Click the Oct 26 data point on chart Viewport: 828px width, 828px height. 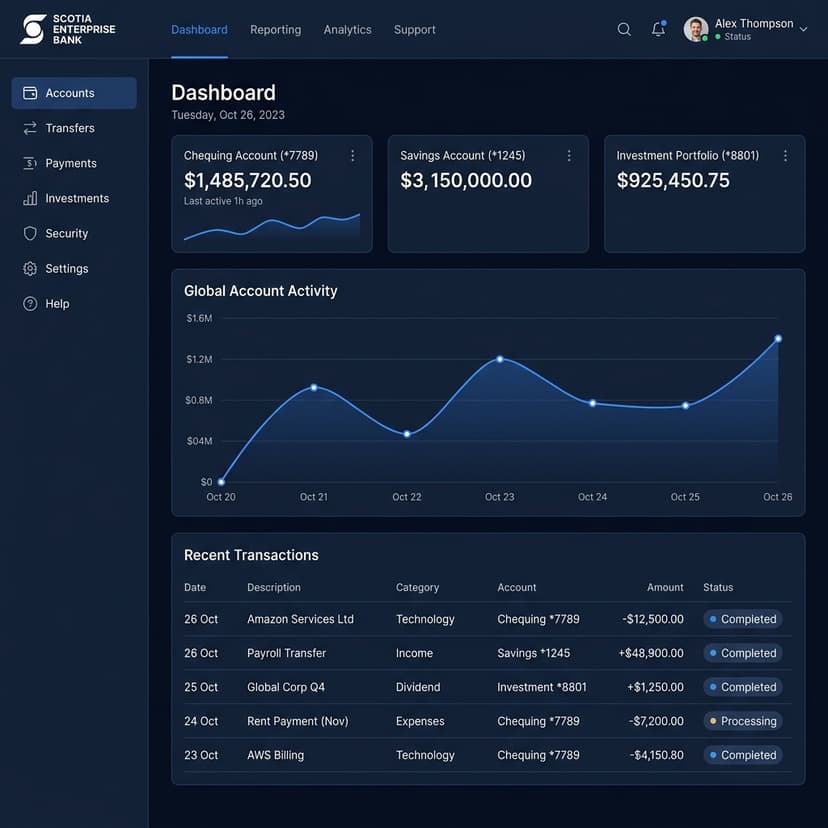(778, 338)
